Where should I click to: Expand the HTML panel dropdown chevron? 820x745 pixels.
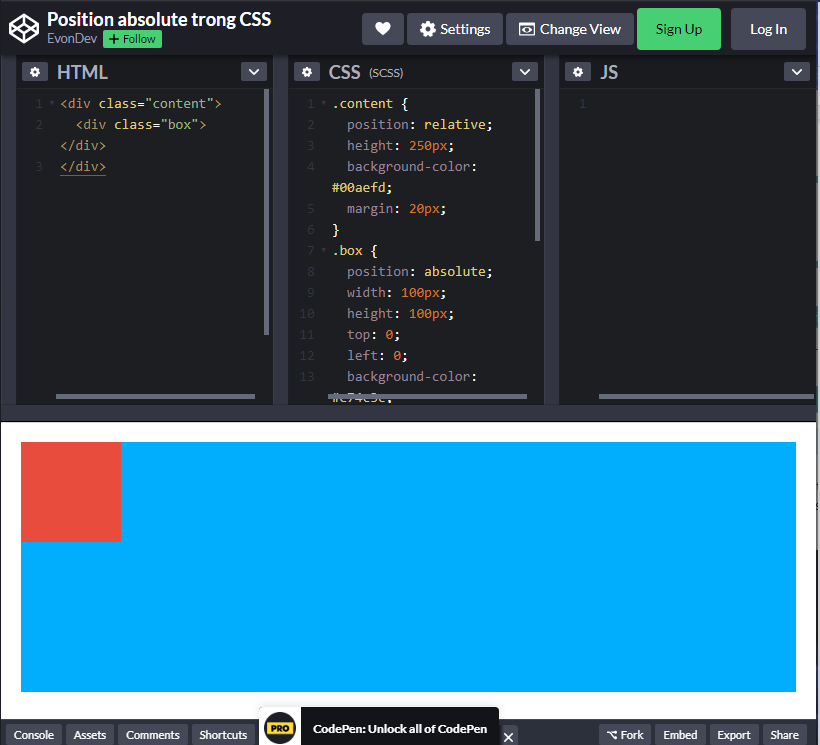(254, 72)
